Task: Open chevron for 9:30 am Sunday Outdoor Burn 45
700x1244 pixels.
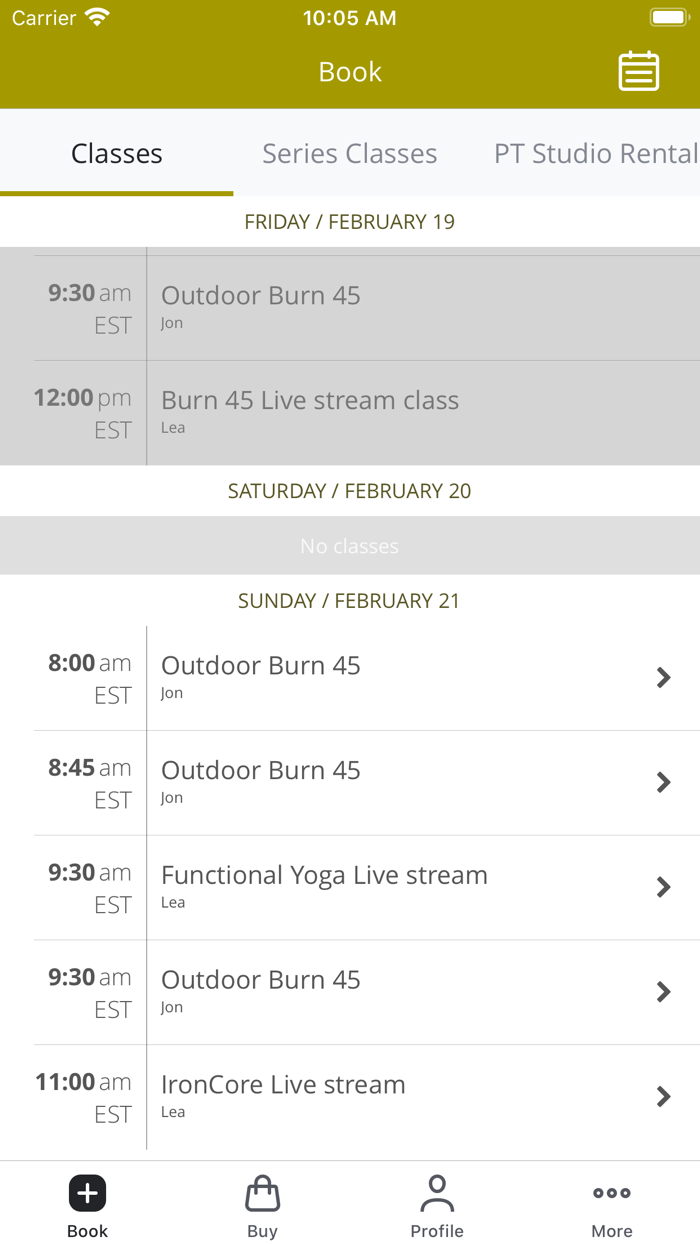Action: point(663,992)
